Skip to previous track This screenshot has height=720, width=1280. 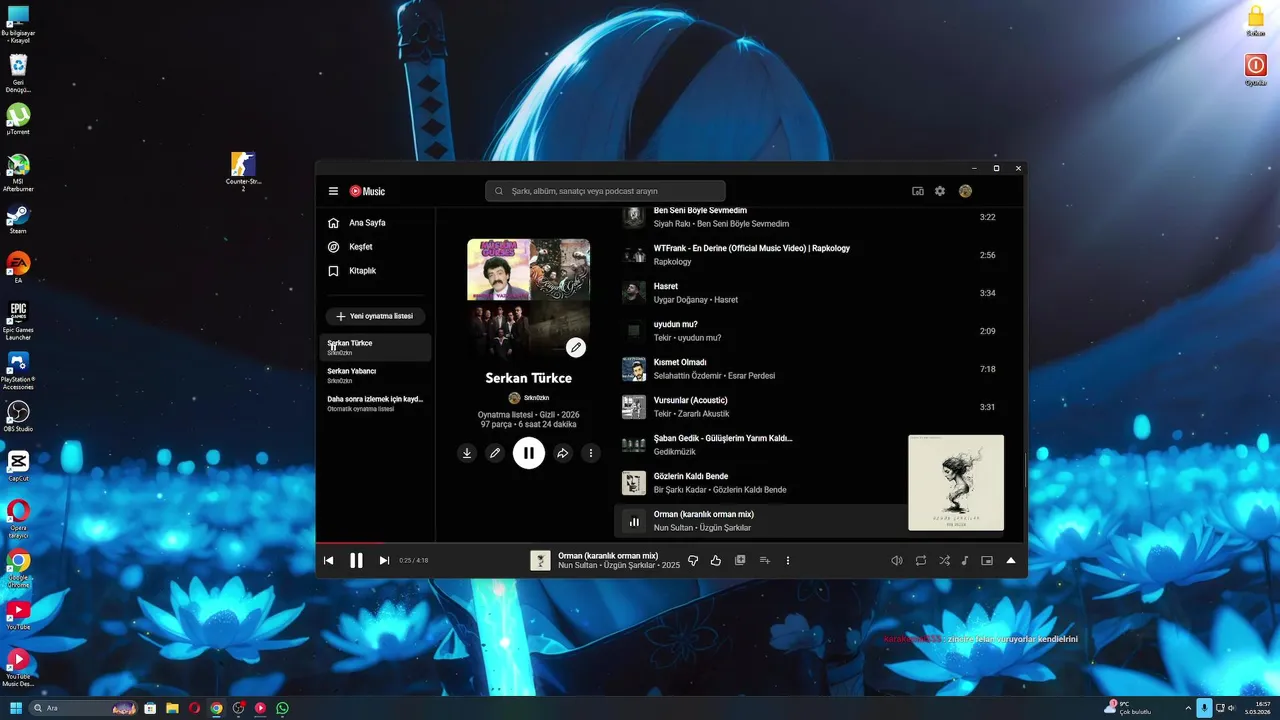(328, 561)
